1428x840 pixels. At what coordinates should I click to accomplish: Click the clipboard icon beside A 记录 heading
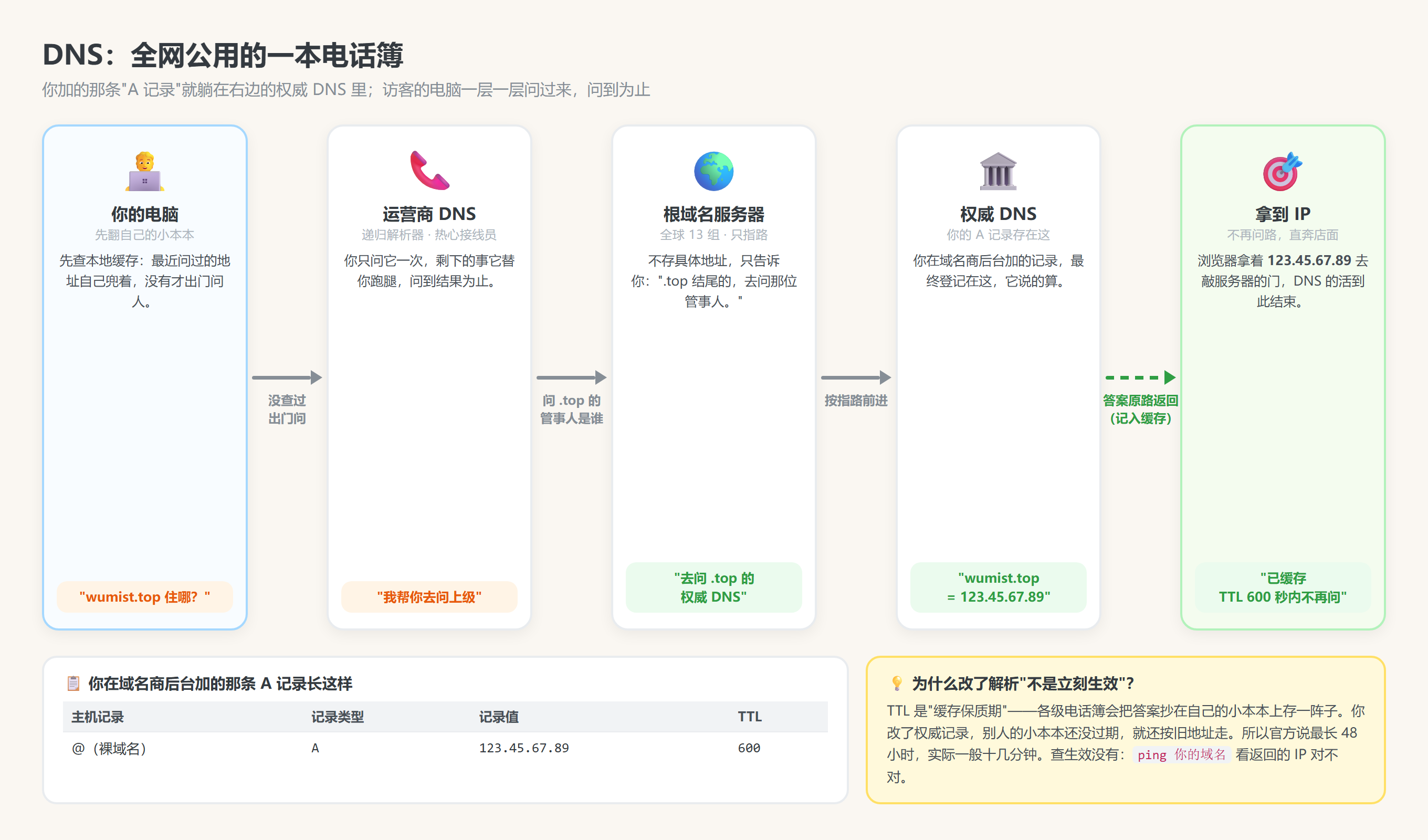tap(73, 684)
